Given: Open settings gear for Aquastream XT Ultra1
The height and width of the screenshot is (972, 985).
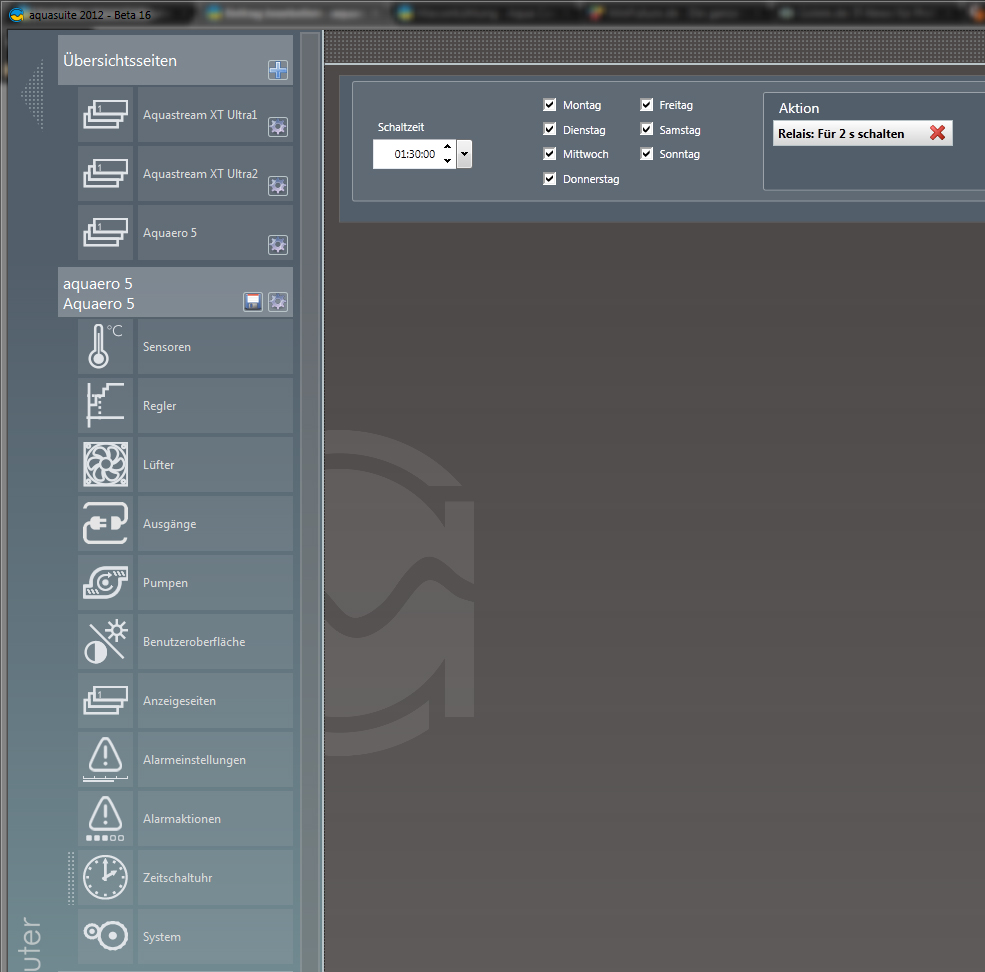Looking at the screenshot, I should pos(278,127).
